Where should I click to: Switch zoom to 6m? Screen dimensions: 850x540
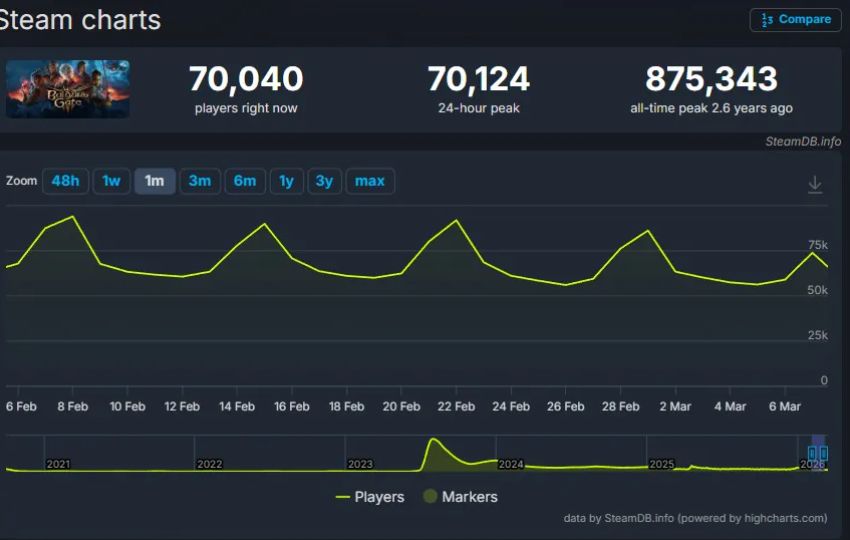(x=245, y=181)
